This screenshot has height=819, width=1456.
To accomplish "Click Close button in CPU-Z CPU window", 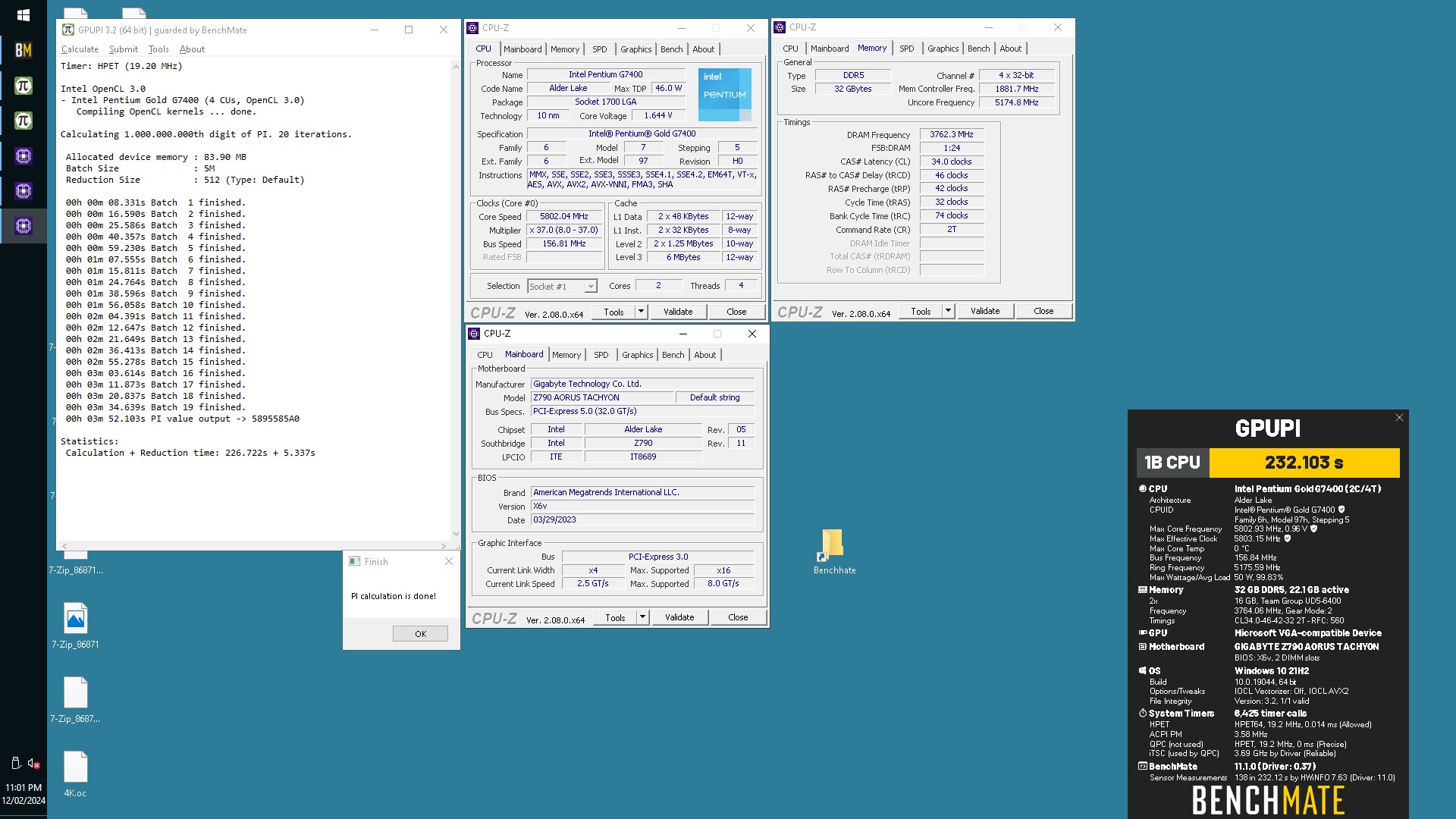I will tap(736, 312).
